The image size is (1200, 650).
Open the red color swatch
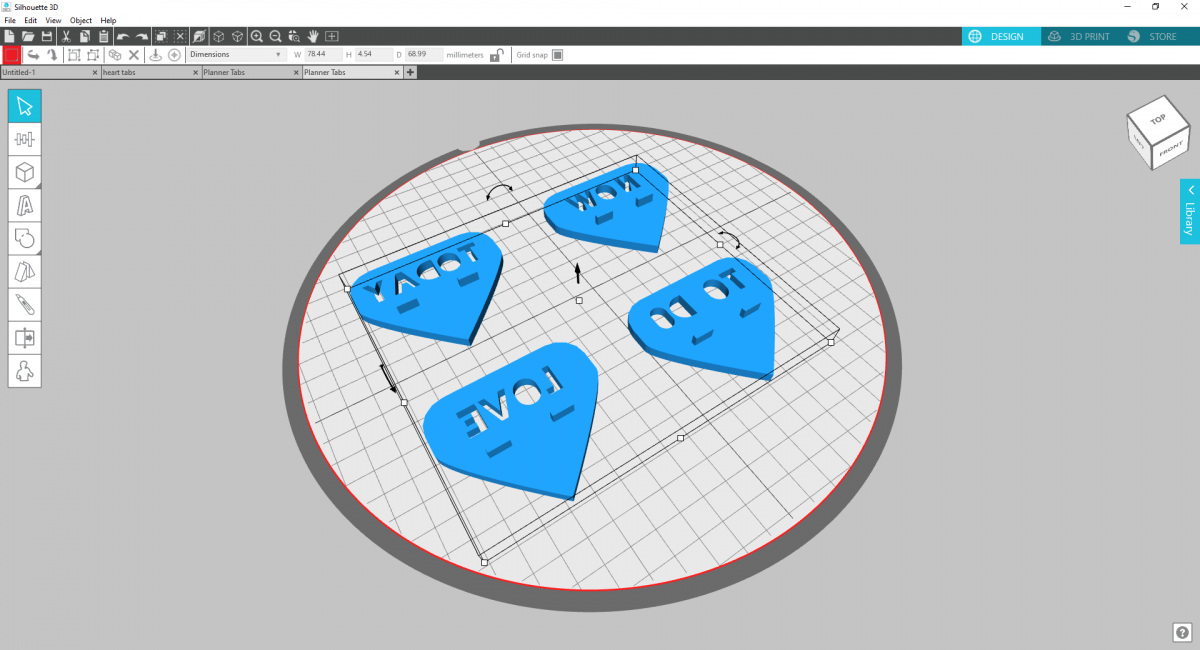coord(12,55)
